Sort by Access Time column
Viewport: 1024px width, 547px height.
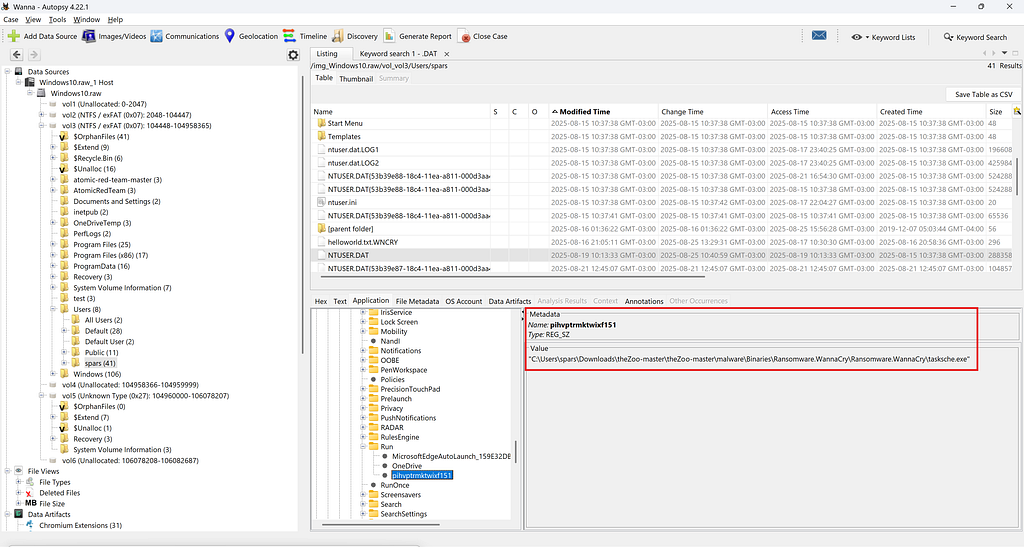pos(822,112)
